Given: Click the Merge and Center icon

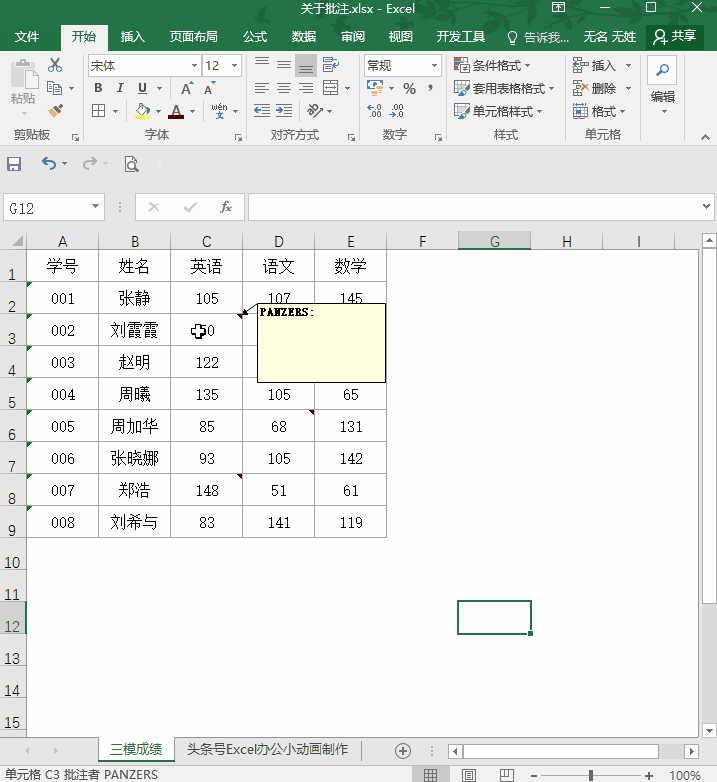Looking at the screenshot, I should coord(331,88).
